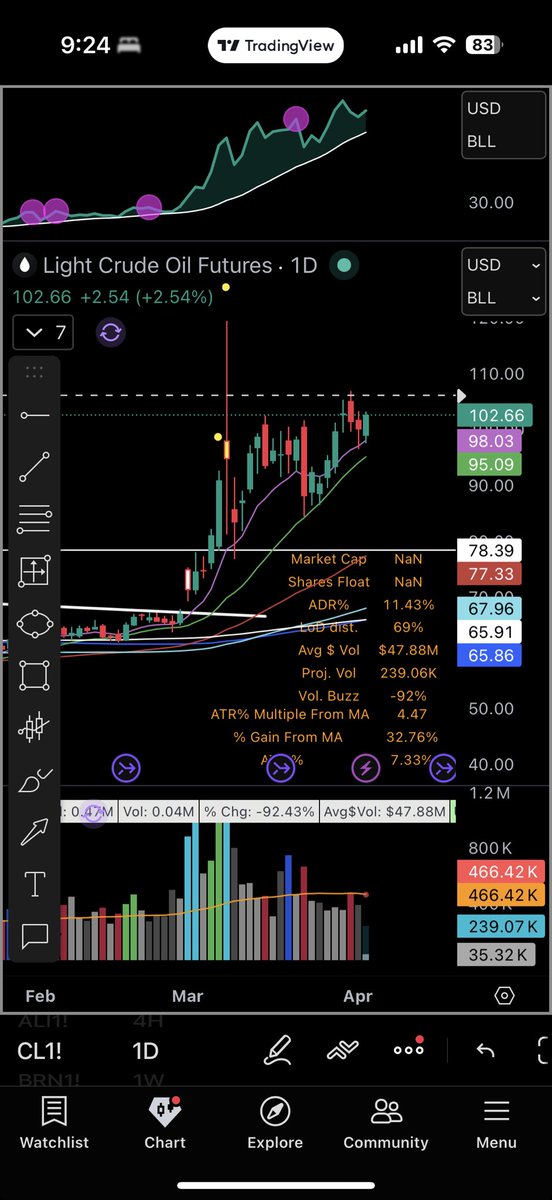Tap purple marker on upper pane peak
Viewport: 552px width, 1200px height.
point(297,120)
